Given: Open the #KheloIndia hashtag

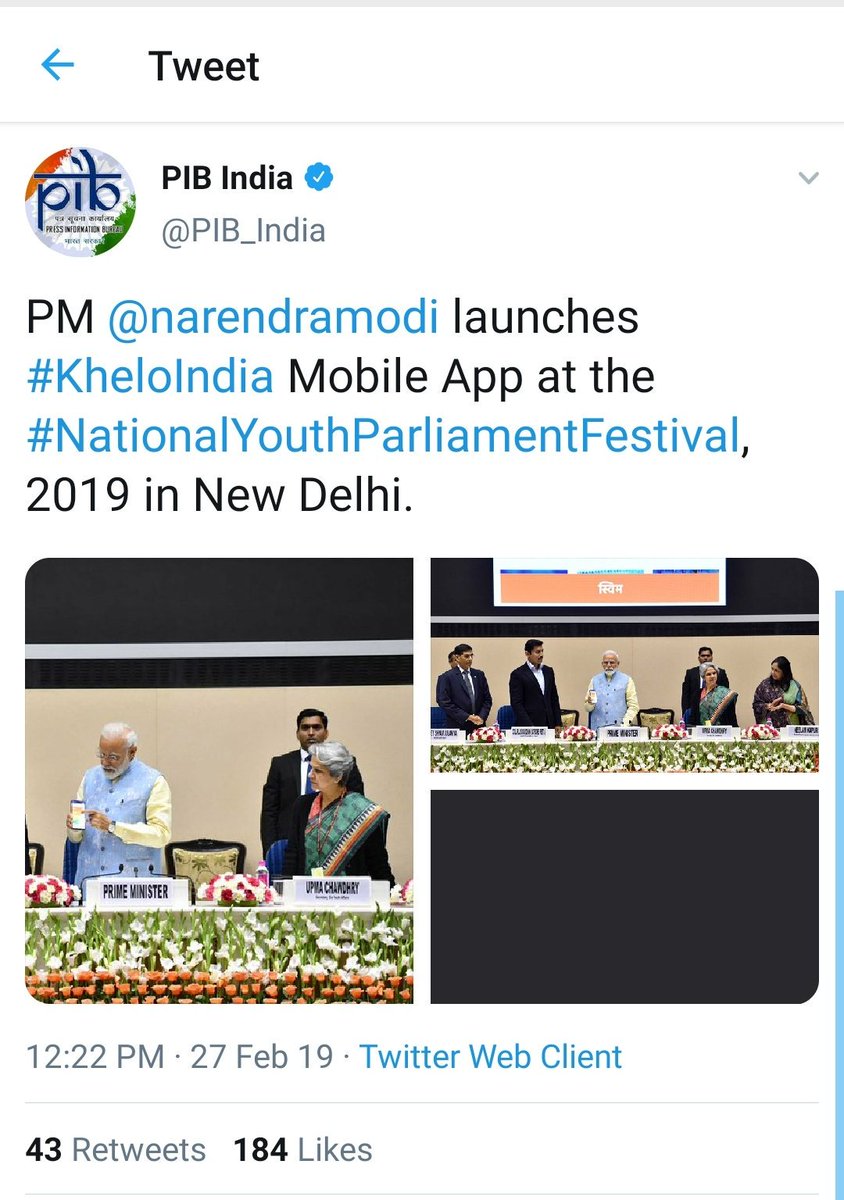Looking at the screenshot, I should 150,377.
